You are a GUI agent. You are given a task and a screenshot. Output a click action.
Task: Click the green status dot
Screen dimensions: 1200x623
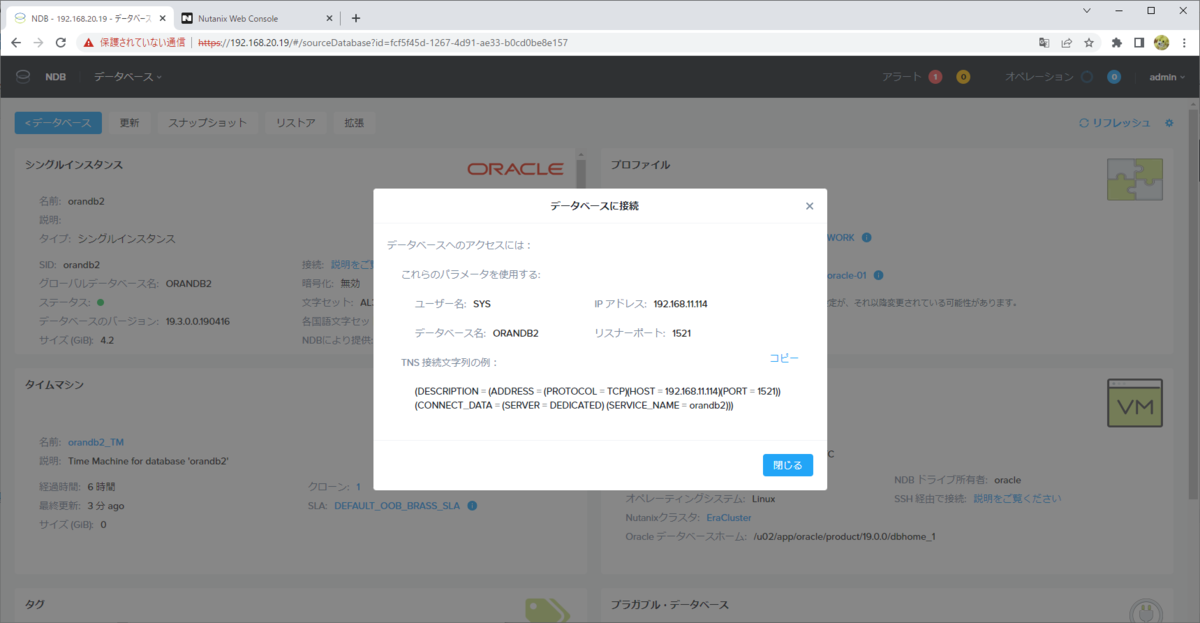(x=101, y=302)
